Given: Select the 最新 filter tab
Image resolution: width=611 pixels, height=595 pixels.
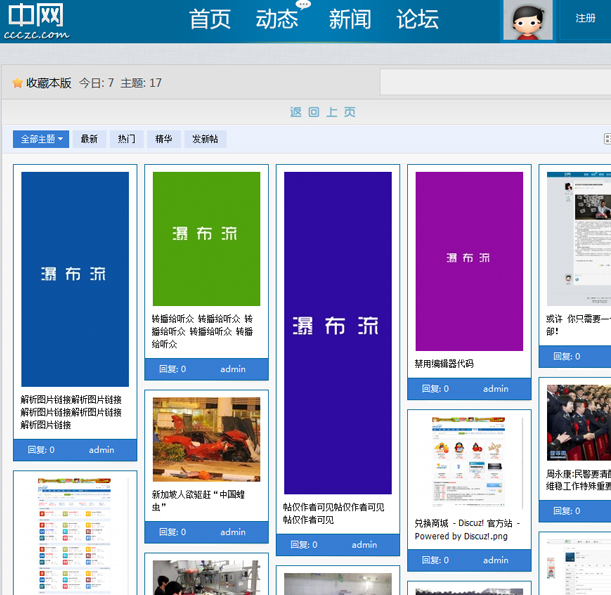Looking at the screenshot, I should (89, 139).
